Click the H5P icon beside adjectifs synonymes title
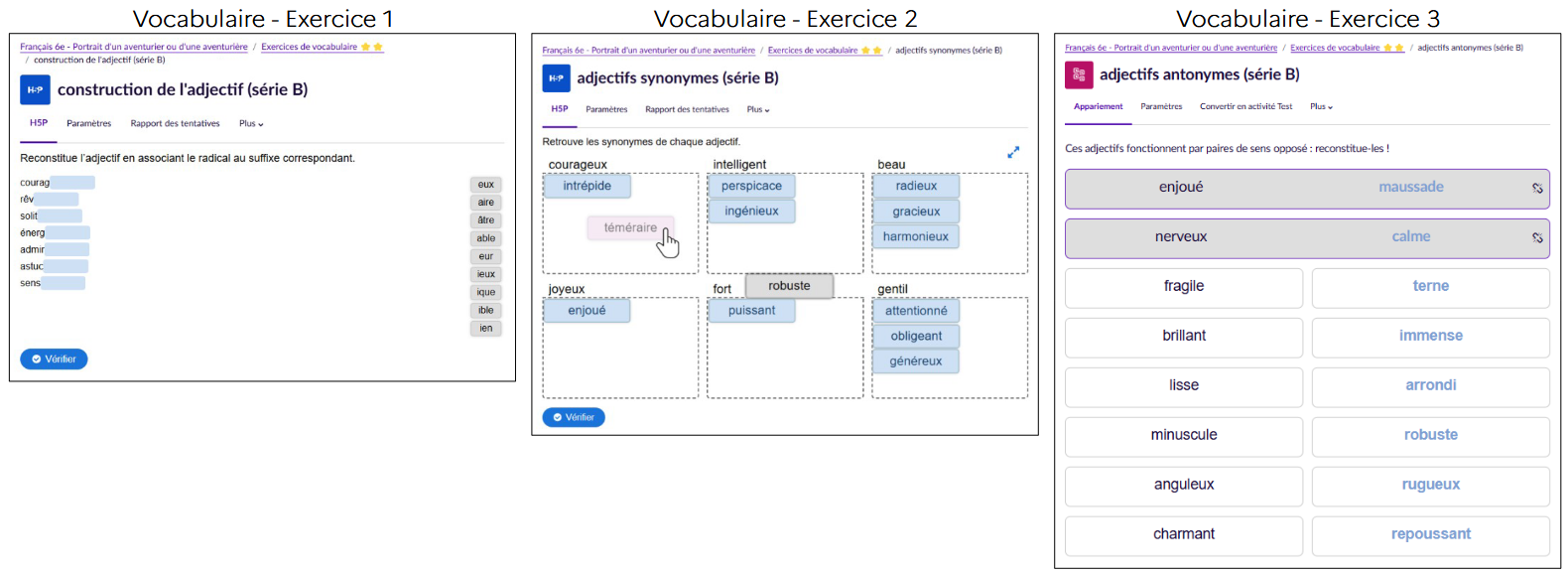 556,78
